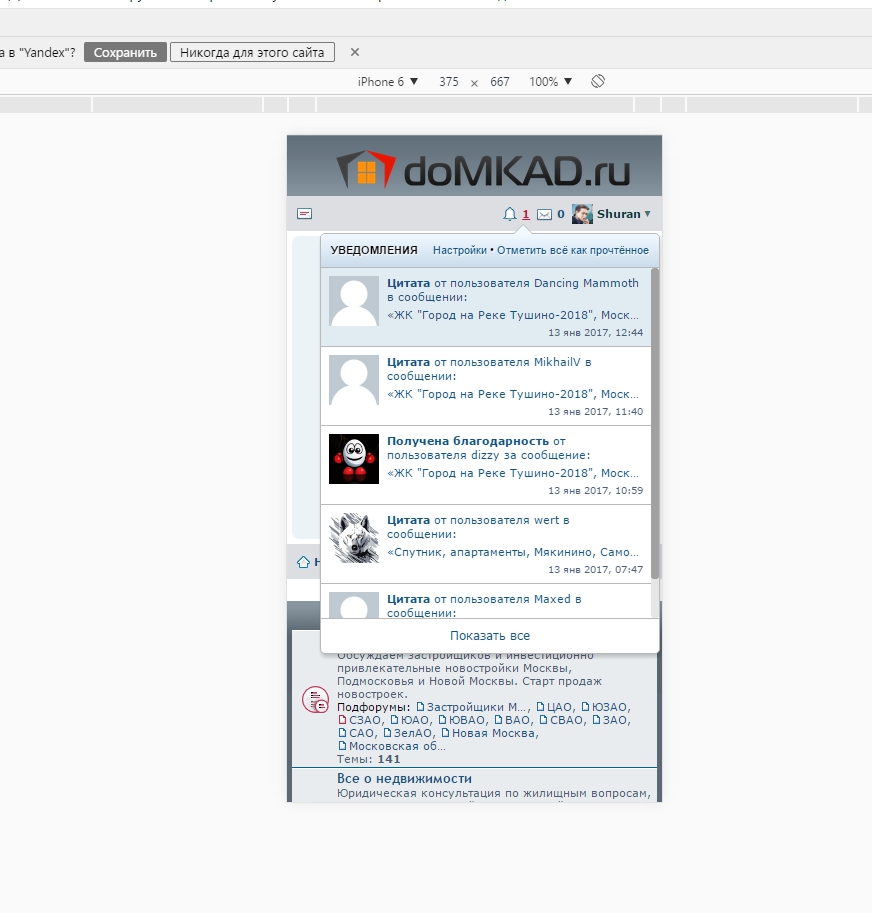872x913 pixels.
Task: Click the notifications bell icon
Action: point(510,214)
